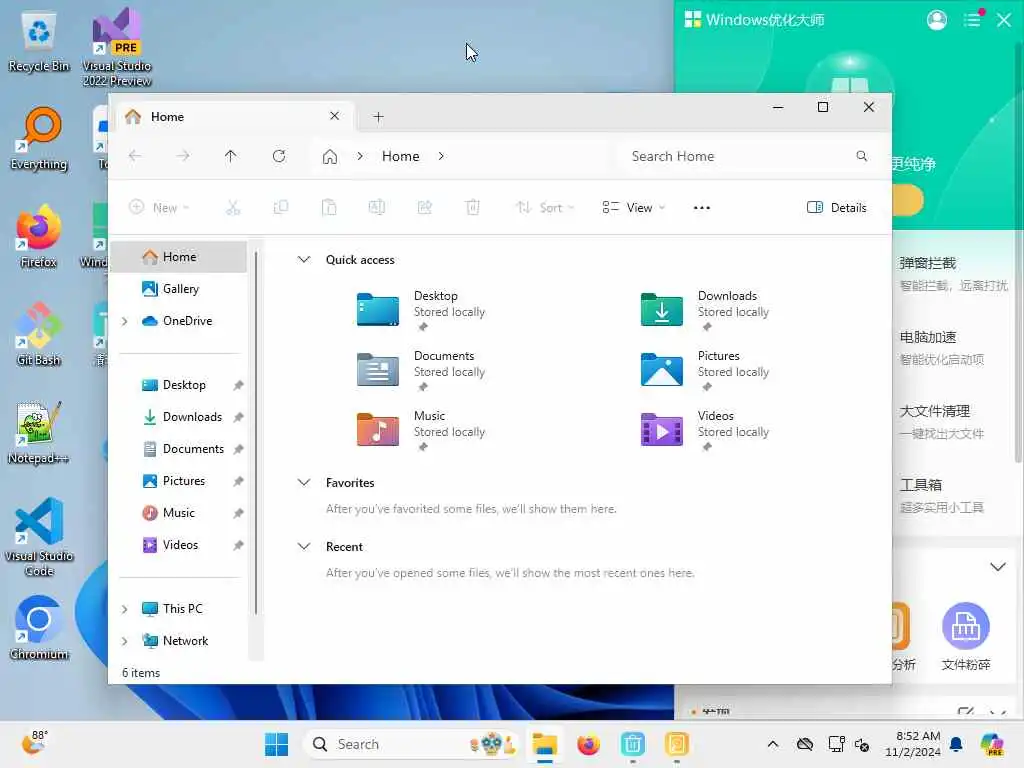Toggle the Details pane button
Image resolution: width=1024 pixels, height=768 pixels.
[x=837, y=208]
